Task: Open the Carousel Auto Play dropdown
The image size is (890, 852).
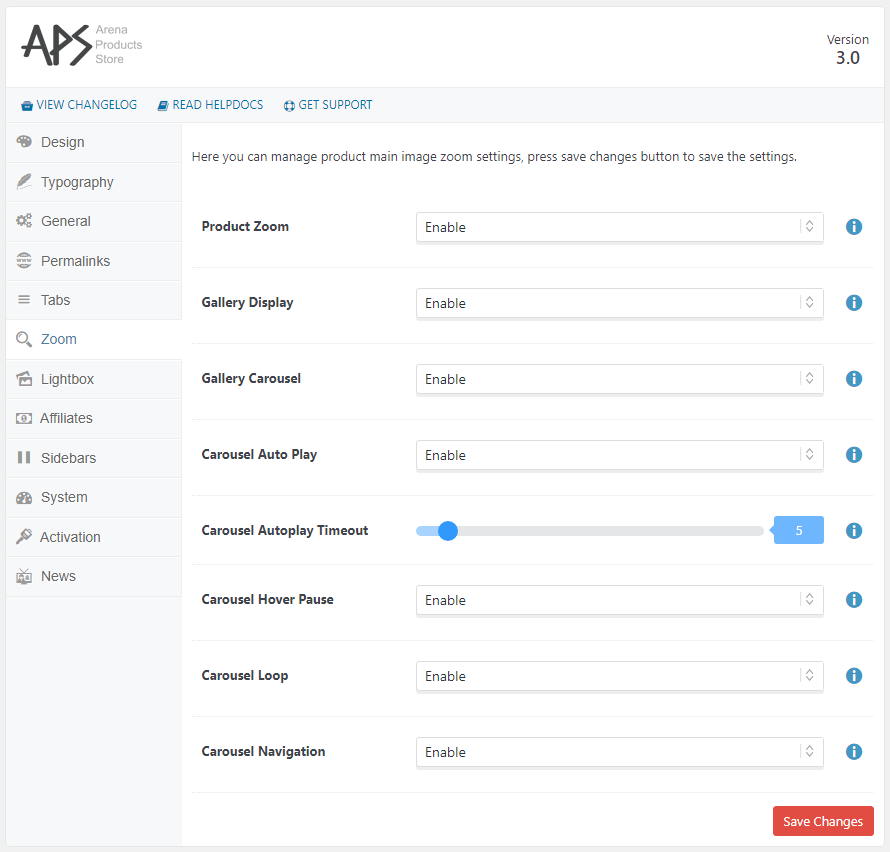Action: point(619,455)
